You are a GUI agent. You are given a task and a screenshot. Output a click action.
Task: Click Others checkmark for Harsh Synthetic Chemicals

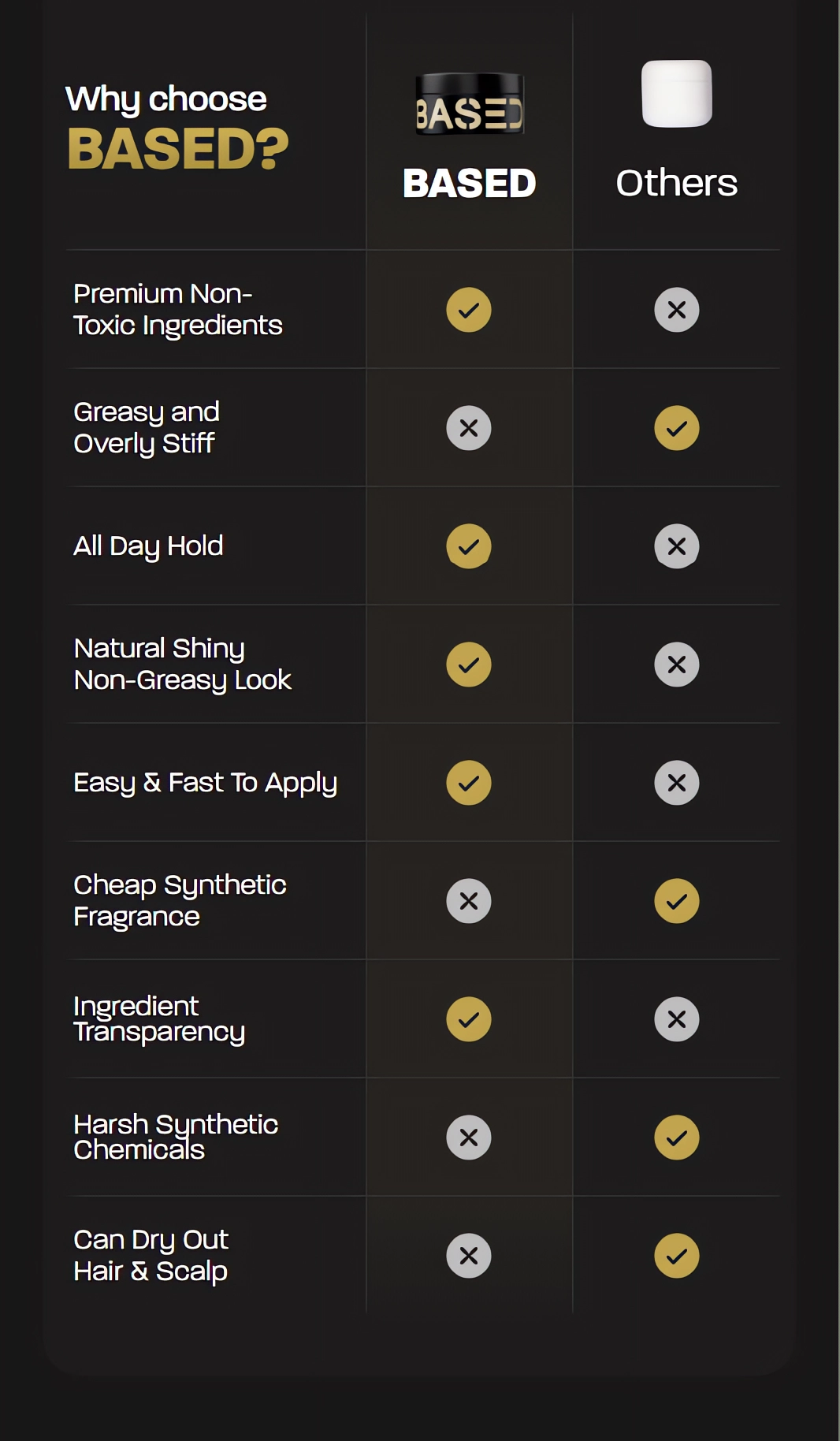point(677,1138)
